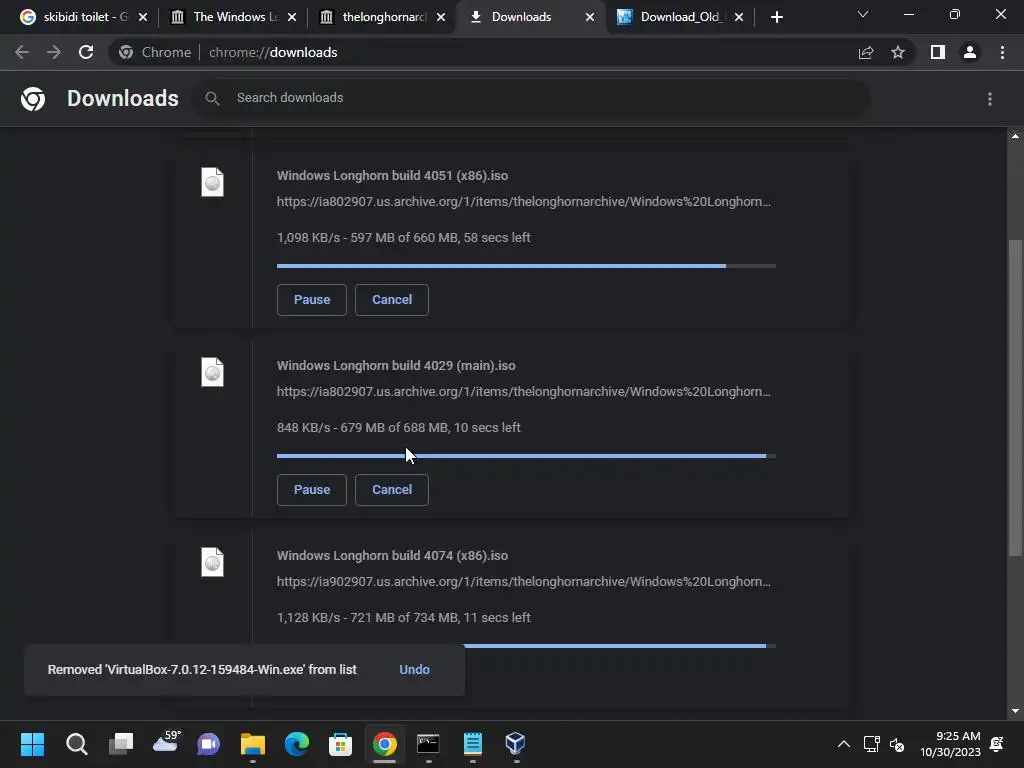Go back using the browser back arrow

(22, 52)
